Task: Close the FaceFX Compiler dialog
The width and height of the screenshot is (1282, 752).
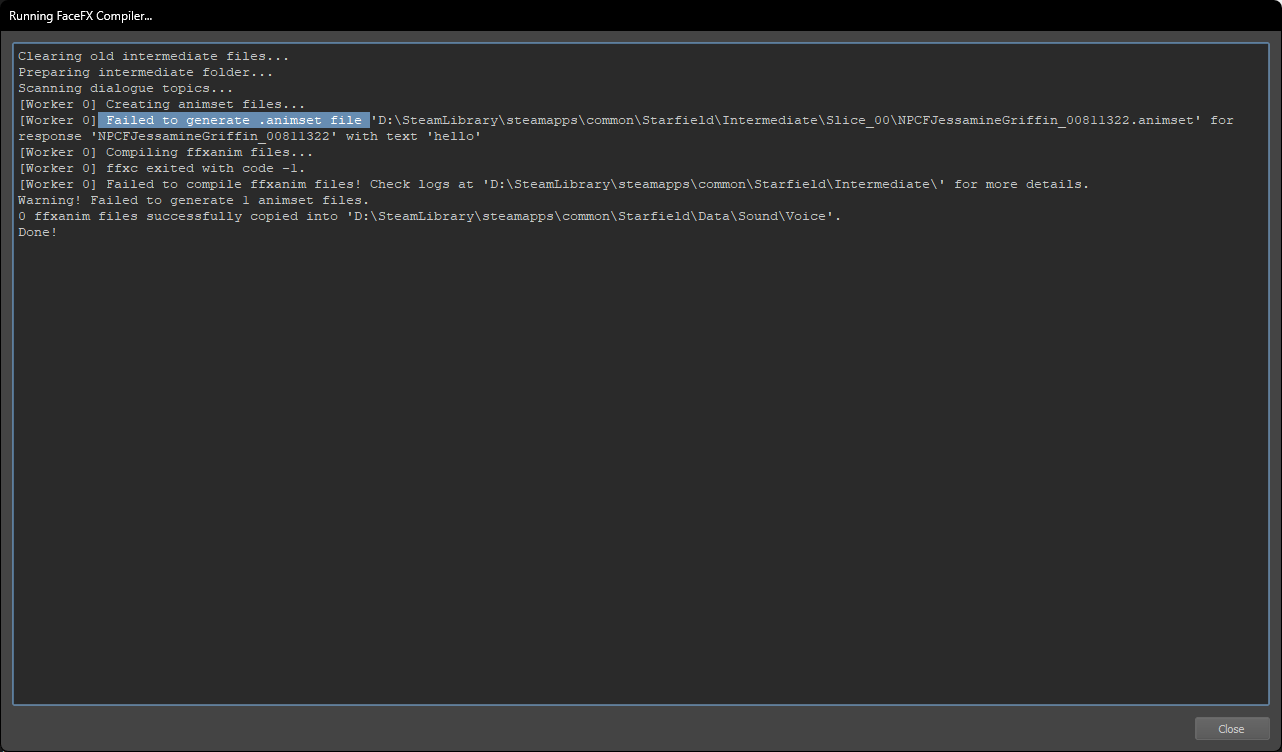Action: (1231, 729)
